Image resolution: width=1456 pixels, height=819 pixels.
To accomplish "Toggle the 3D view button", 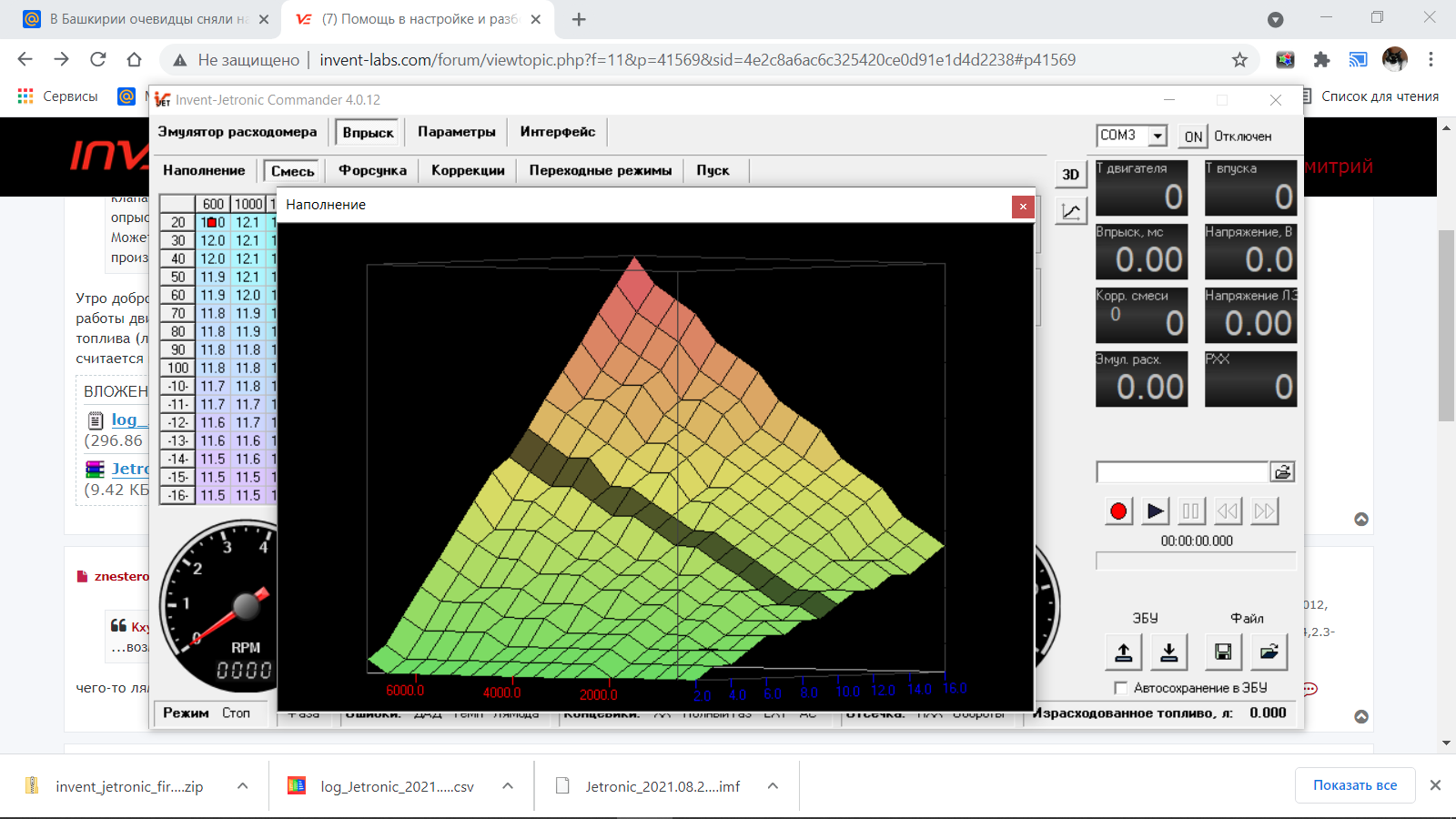I will [1071, 174].
